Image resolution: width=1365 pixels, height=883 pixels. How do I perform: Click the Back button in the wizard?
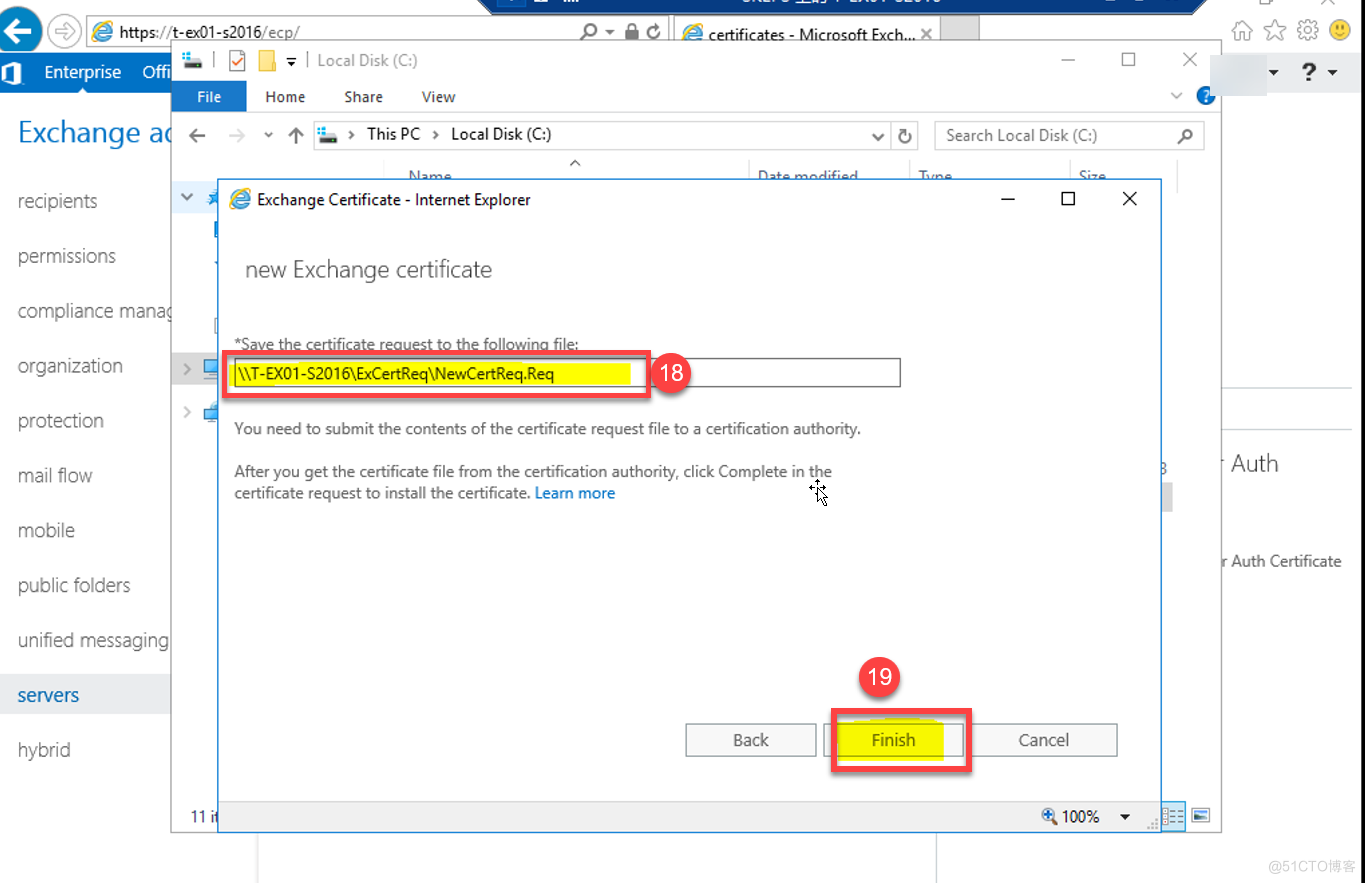pos(751,740)
